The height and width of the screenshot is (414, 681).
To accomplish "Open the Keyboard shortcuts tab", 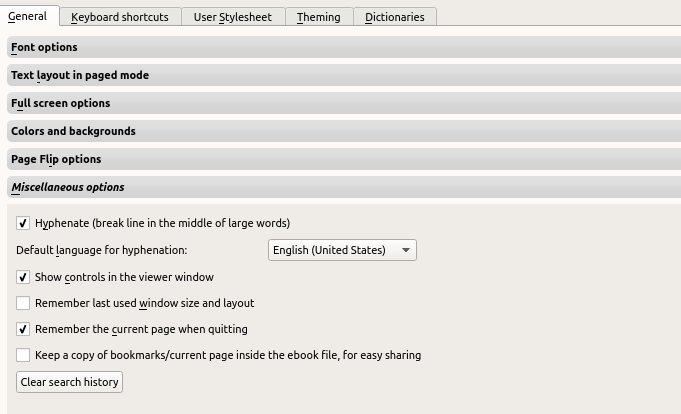I will pyautogui.click(x=120, y=17).
